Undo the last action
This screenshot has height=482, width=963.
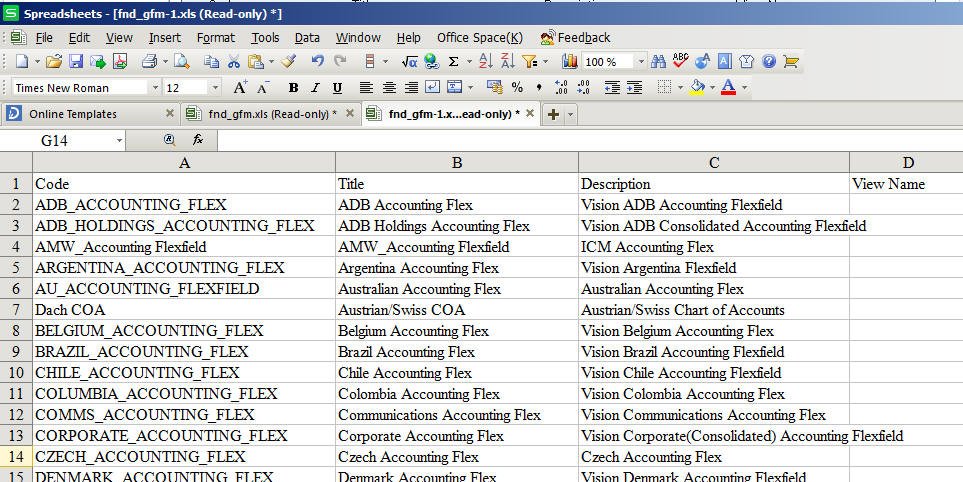(x=318, y=61)
